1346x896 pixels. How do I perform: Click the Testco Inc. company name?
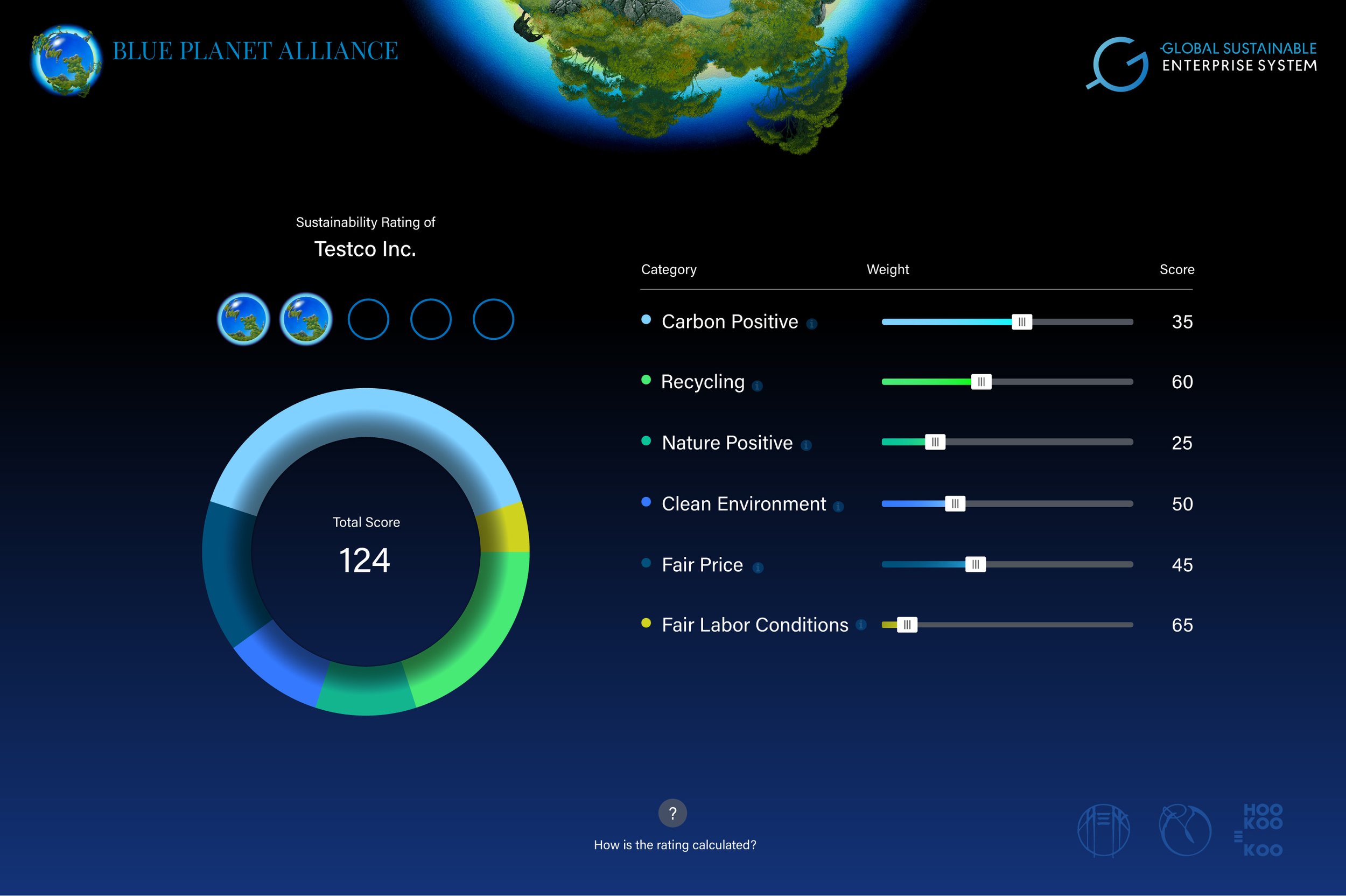point(365,249)
